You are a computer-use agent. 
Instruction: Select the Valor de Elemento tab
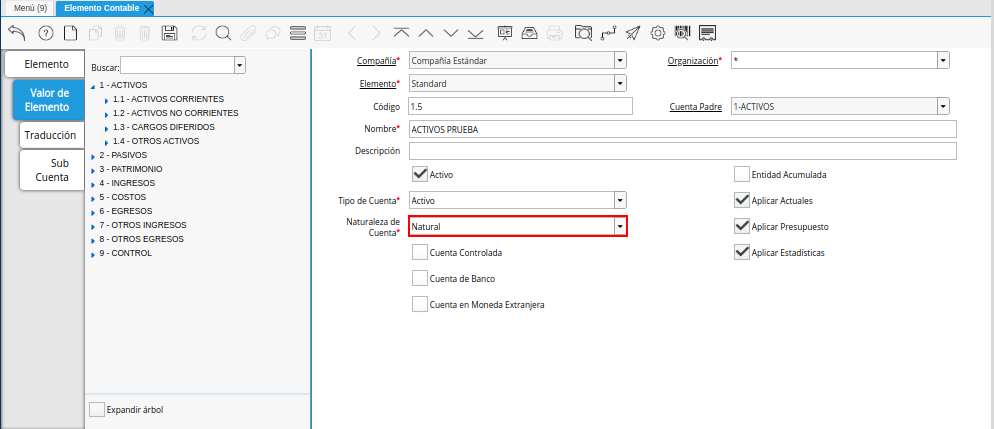49,100
